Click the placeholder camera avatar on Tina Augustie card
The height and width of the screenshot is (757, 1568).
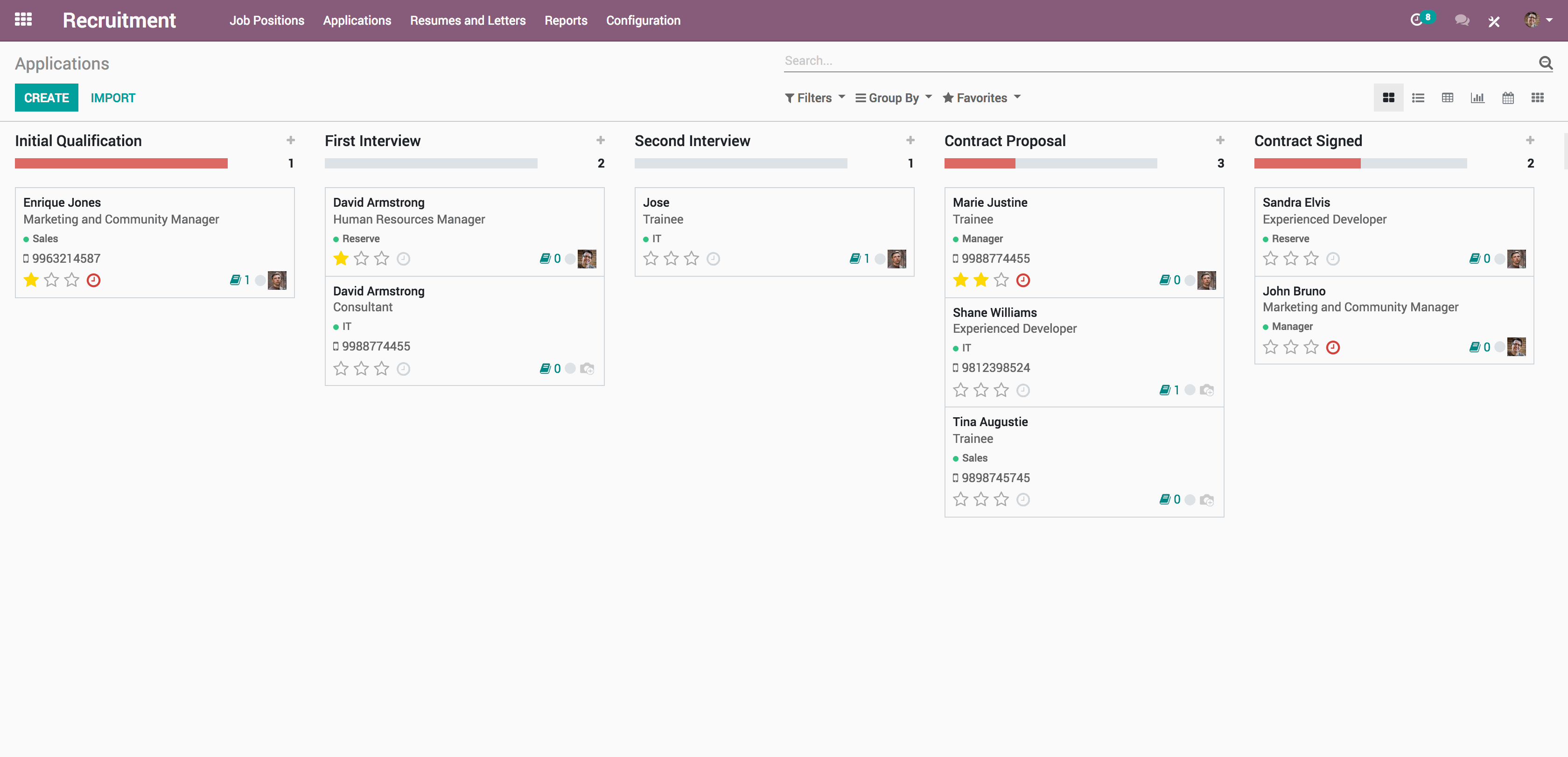pos(1206,500)
